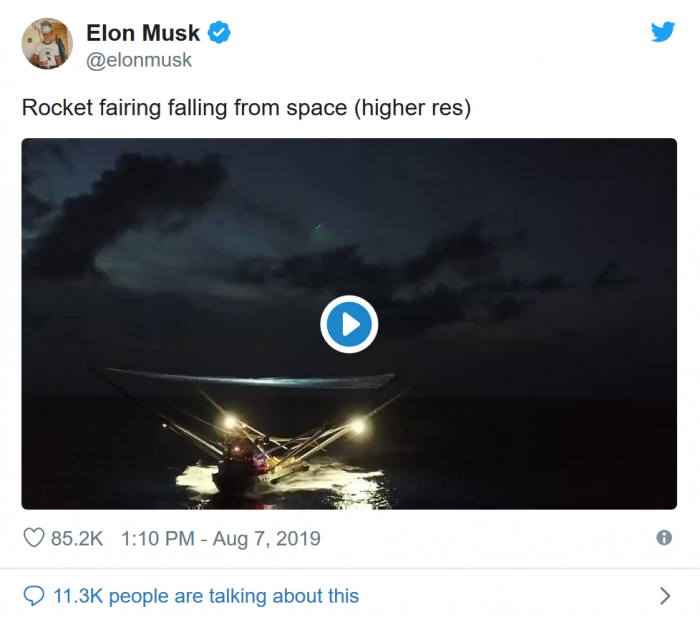
Task: Open the tweet info icon
Action: 664,538
